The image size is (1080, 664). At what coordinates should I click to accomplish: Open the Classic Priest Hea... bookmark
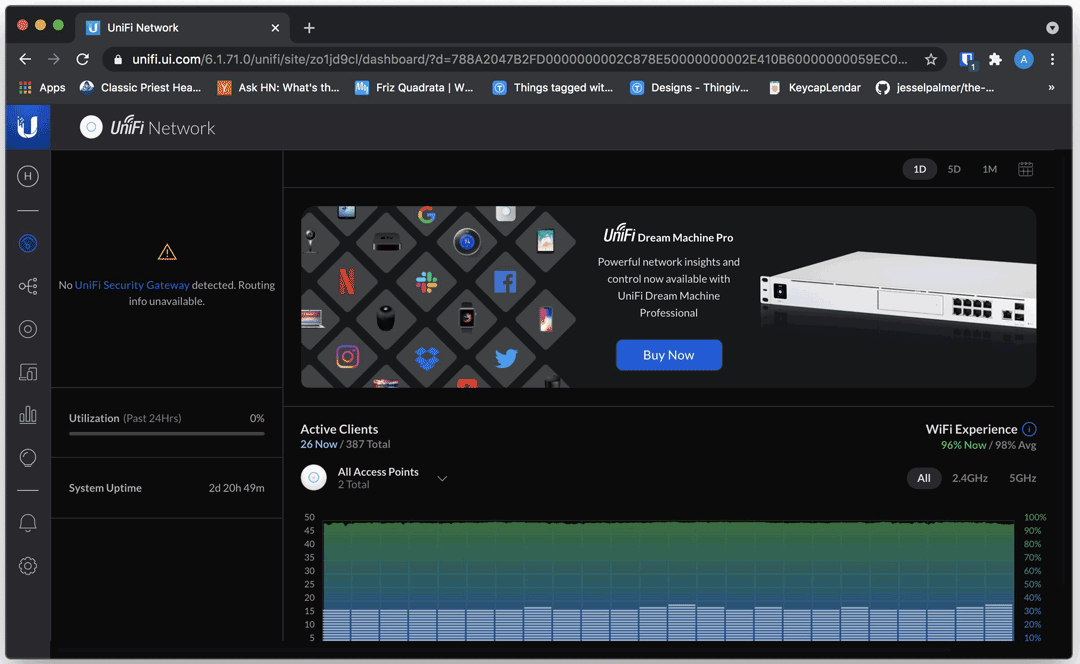[141, 87]
